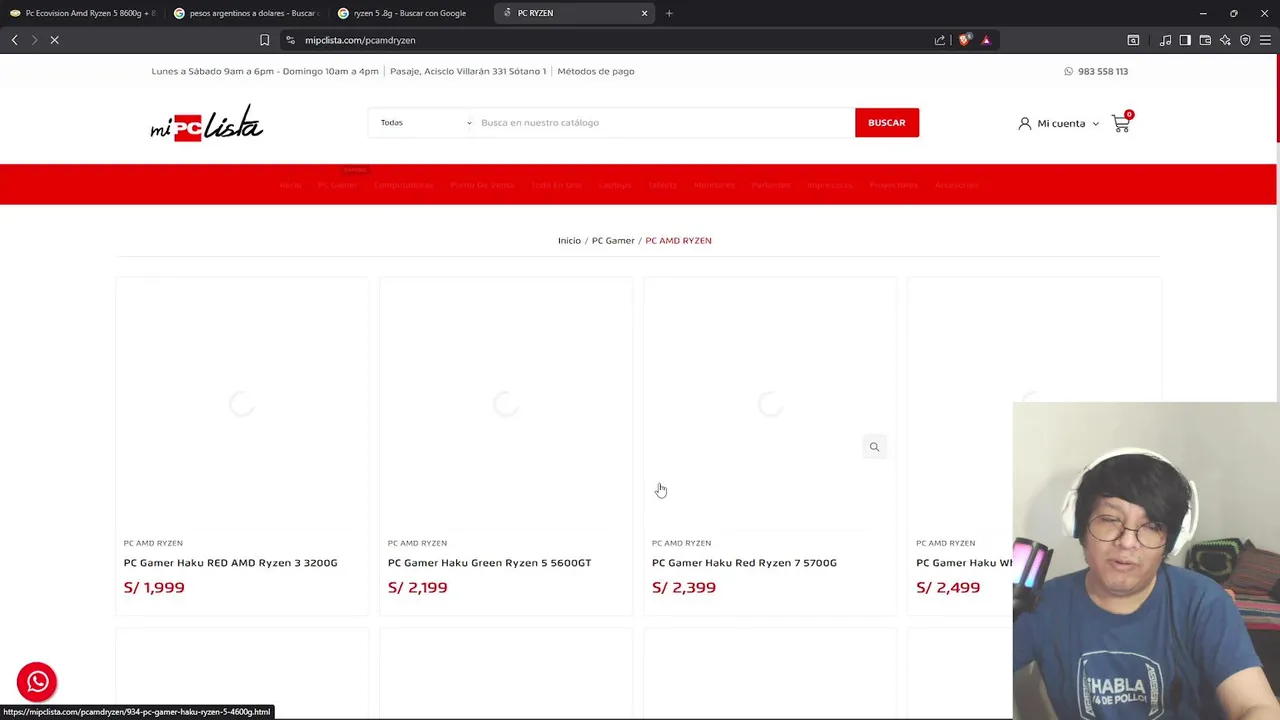Click the S/ 1,999 price
The height and width of the screenshot is (720, 1280).
(x=154, y=588)
